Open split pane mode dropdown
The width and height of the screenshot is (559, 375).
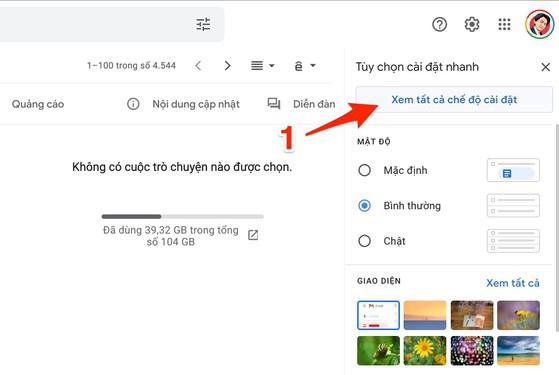tap(262, 66)
